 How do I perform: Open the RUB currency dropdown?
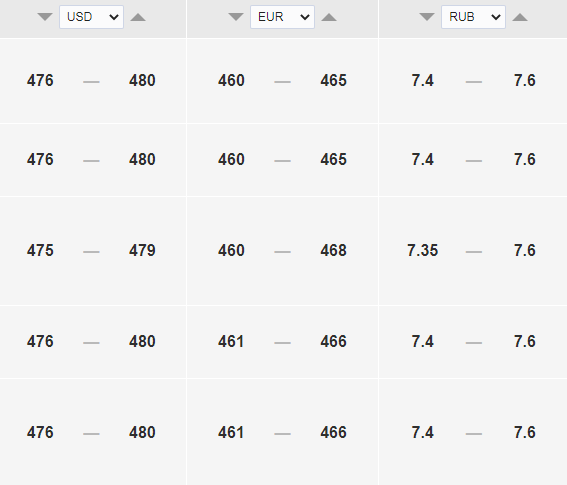473,17
